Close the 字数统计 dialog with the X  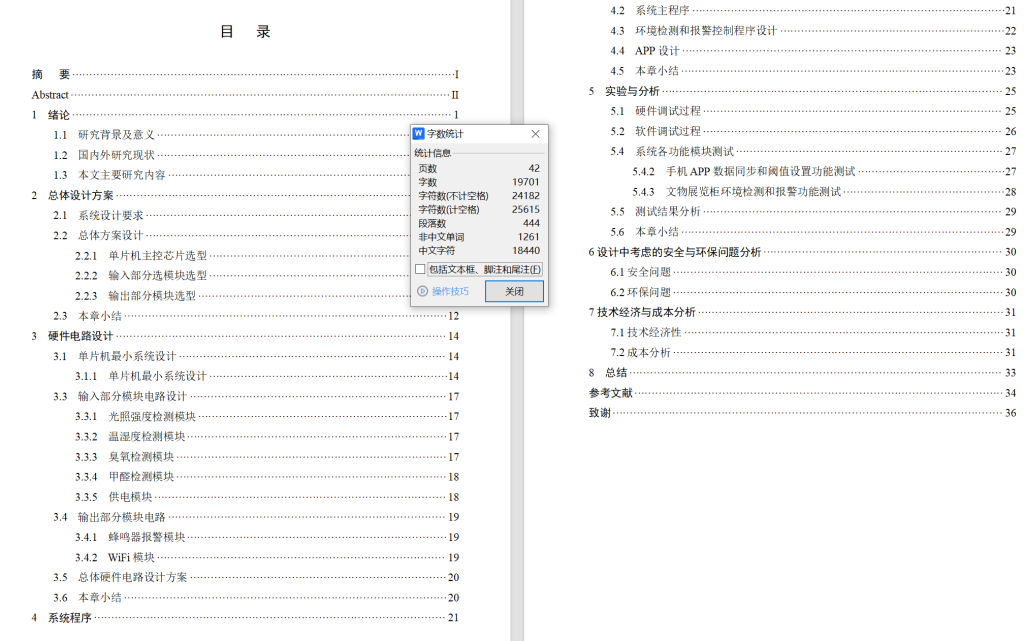535,134
